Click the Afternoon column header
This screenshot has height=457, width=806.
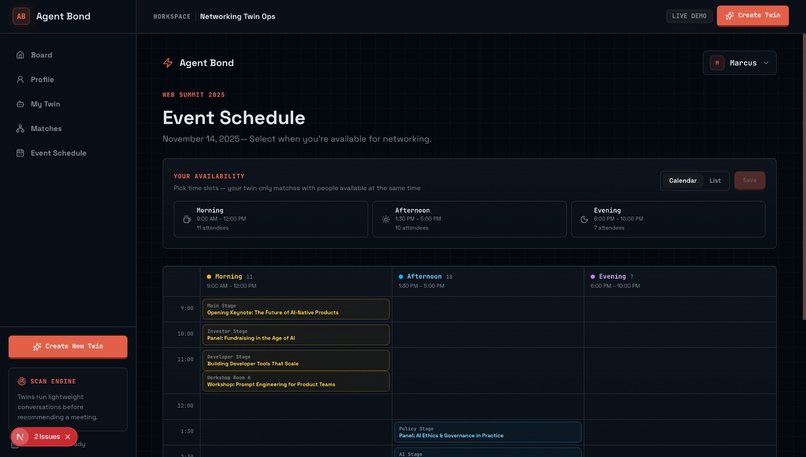(x=488, y=281)
